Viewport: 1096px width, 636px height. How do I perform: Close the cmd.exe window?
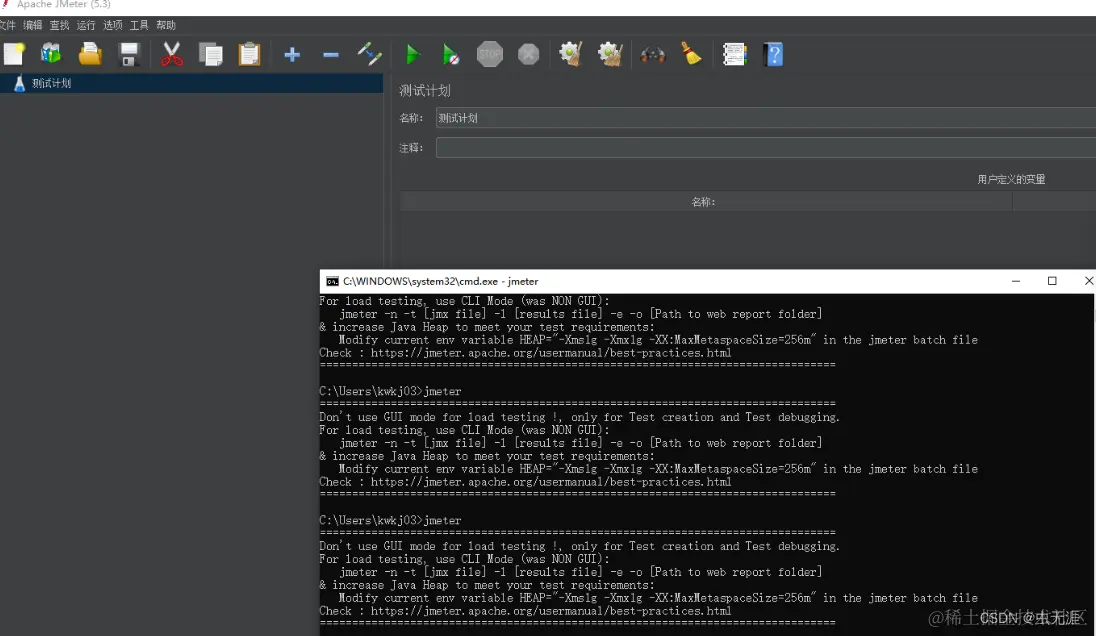(x=1088, y=281)
